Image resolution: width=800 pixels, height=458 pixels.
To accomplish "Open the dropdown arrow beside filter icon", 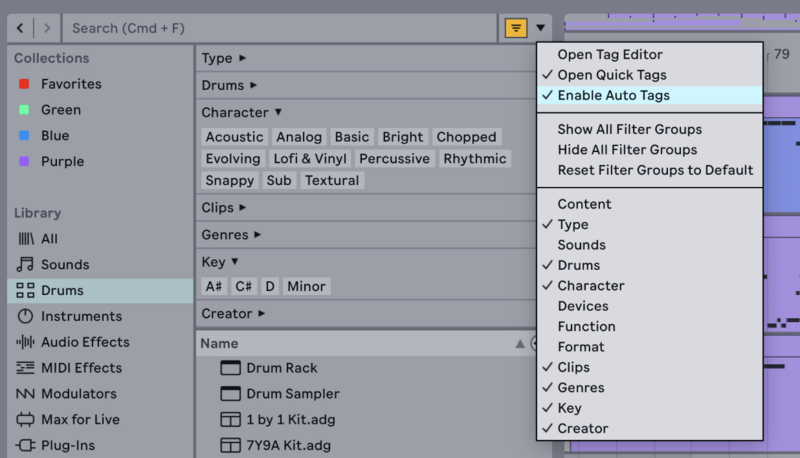I will point(541,28).
